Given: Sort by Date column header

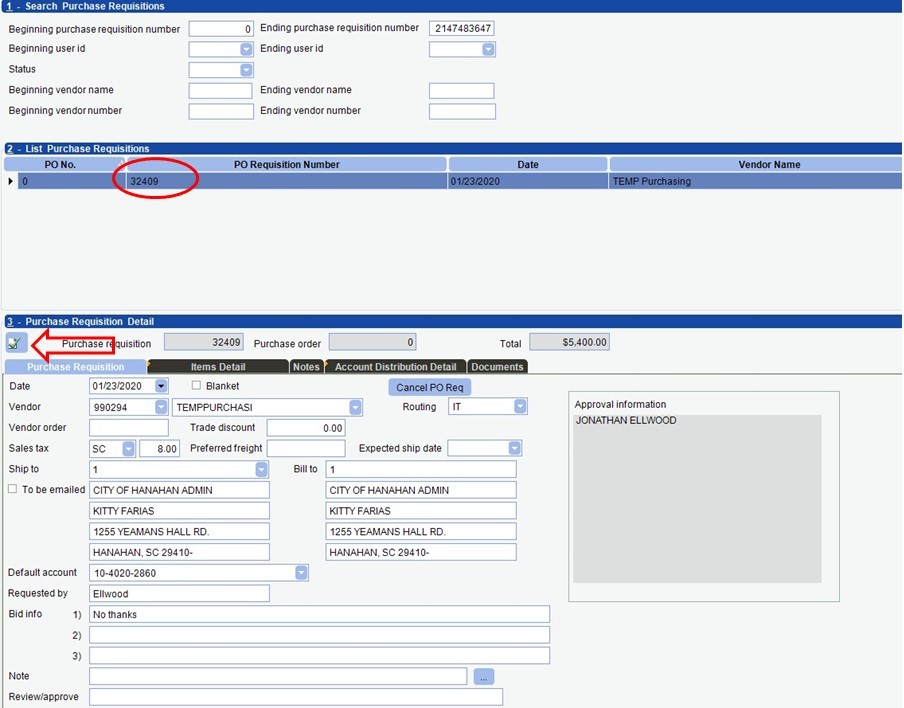Looking at the screenshot, I should pos(528,164).
